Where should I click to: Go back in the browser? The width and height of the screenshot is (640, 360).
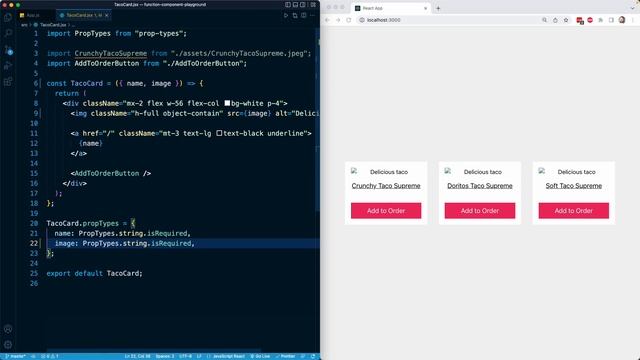point(327,20)
